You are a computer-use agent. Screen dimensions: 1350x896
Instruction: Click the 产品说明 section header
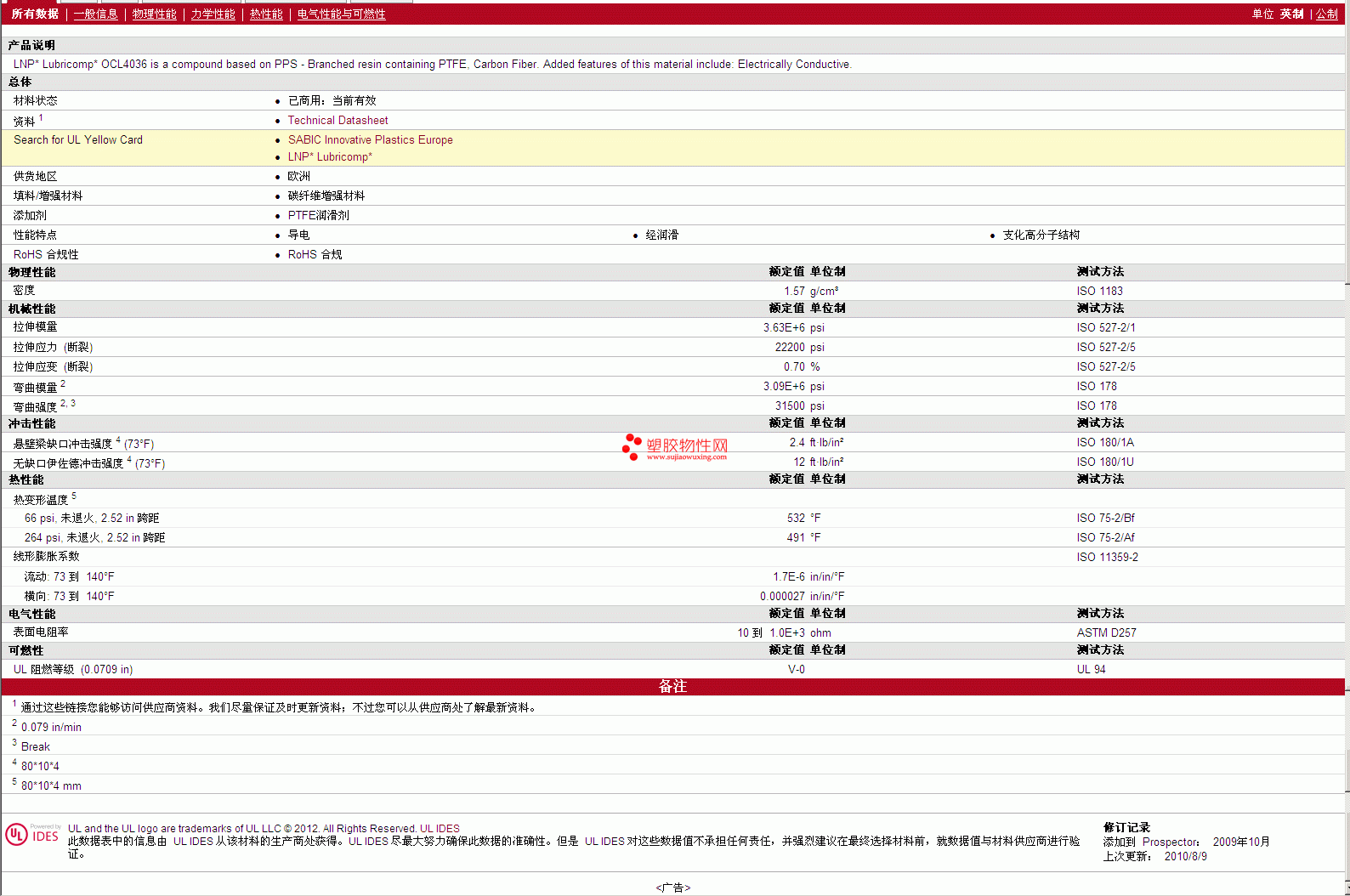coord(31,45)
